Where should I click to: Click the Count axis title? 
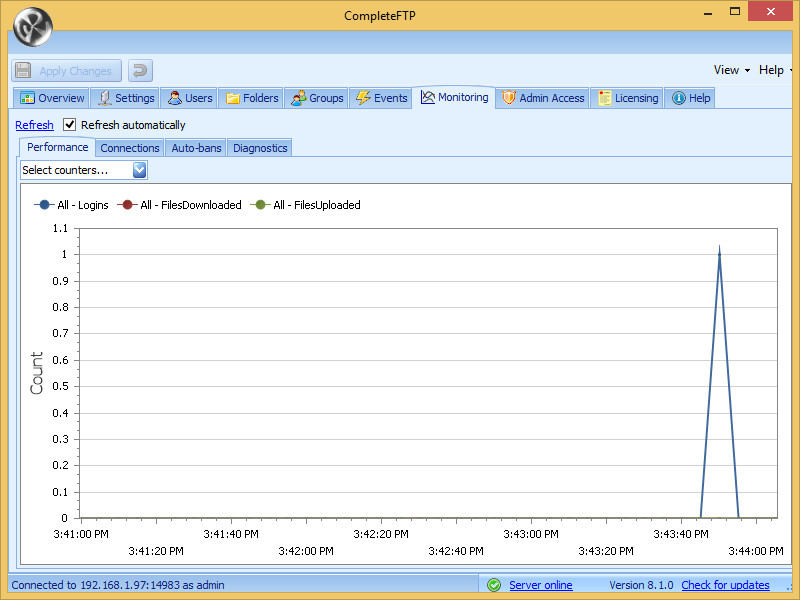[x=36, y=373]
